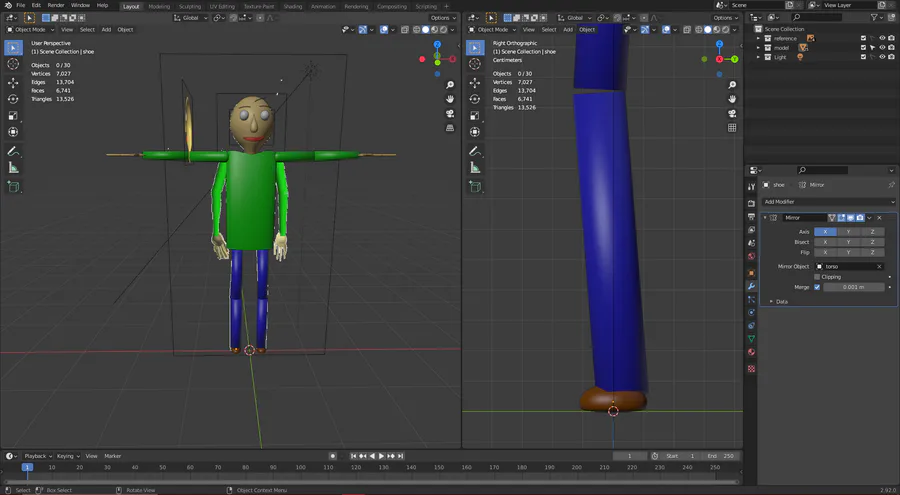This screenshot has width=900, height=495.
Task: Enable Clipping checkbox in Mirror modifier
Action: 817,277
